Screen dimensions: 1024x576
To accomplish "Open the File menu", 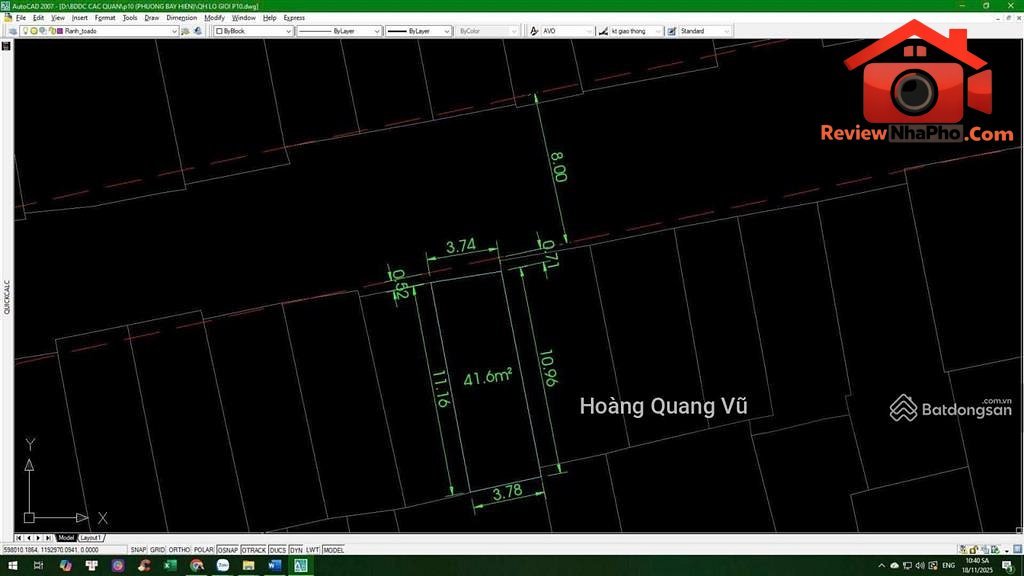I will 21,18.
